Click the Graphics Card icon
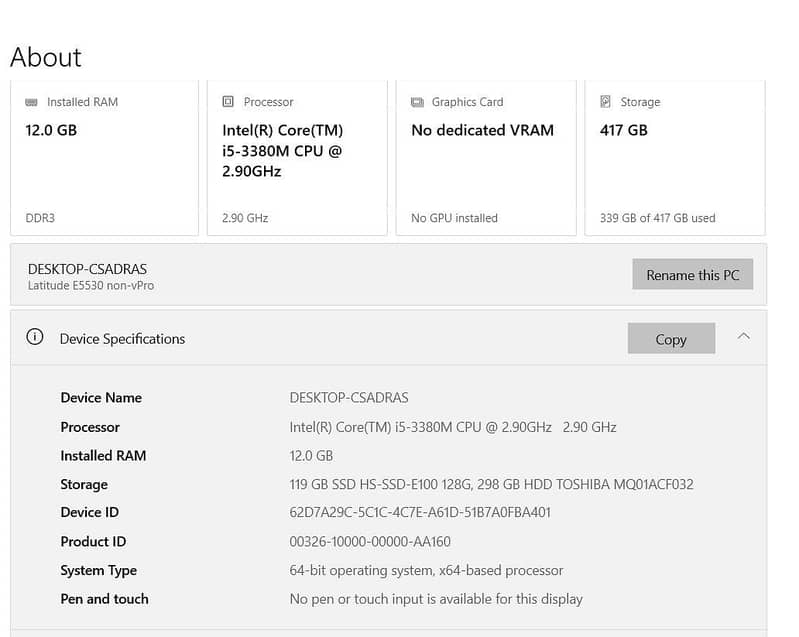This screenshot has height=637, width=799. pos(417,102)
